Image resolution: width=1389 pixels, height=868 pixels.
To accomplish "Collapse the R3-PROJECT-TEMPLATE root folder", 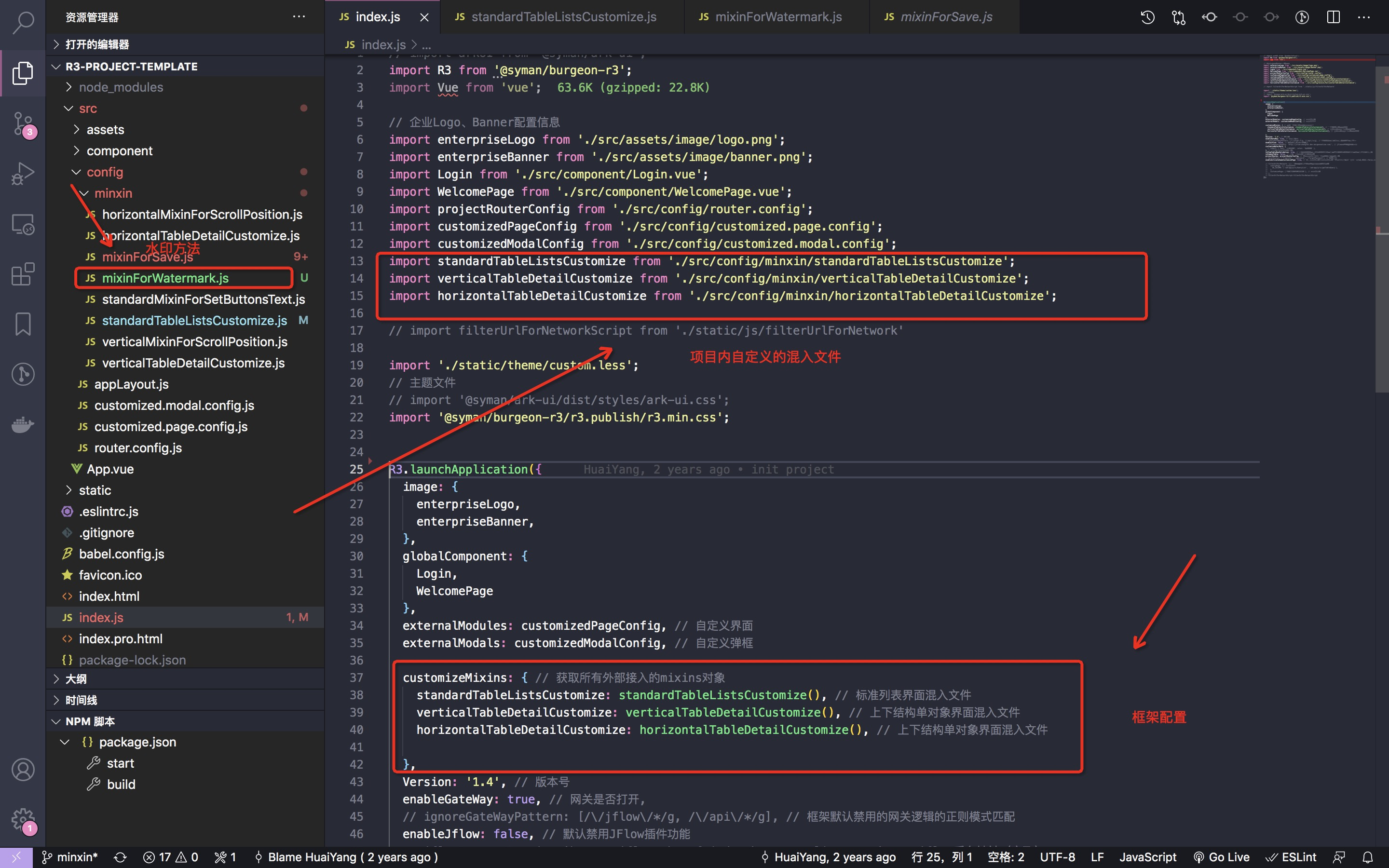I will tap(185, 67).
